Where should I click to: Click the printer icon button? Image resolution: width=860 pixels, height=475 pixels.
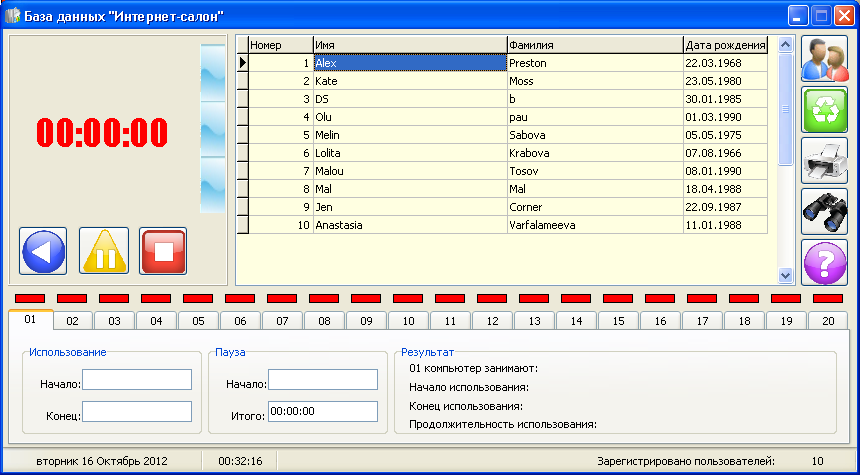pyautogui.click(x=824, y=161)
